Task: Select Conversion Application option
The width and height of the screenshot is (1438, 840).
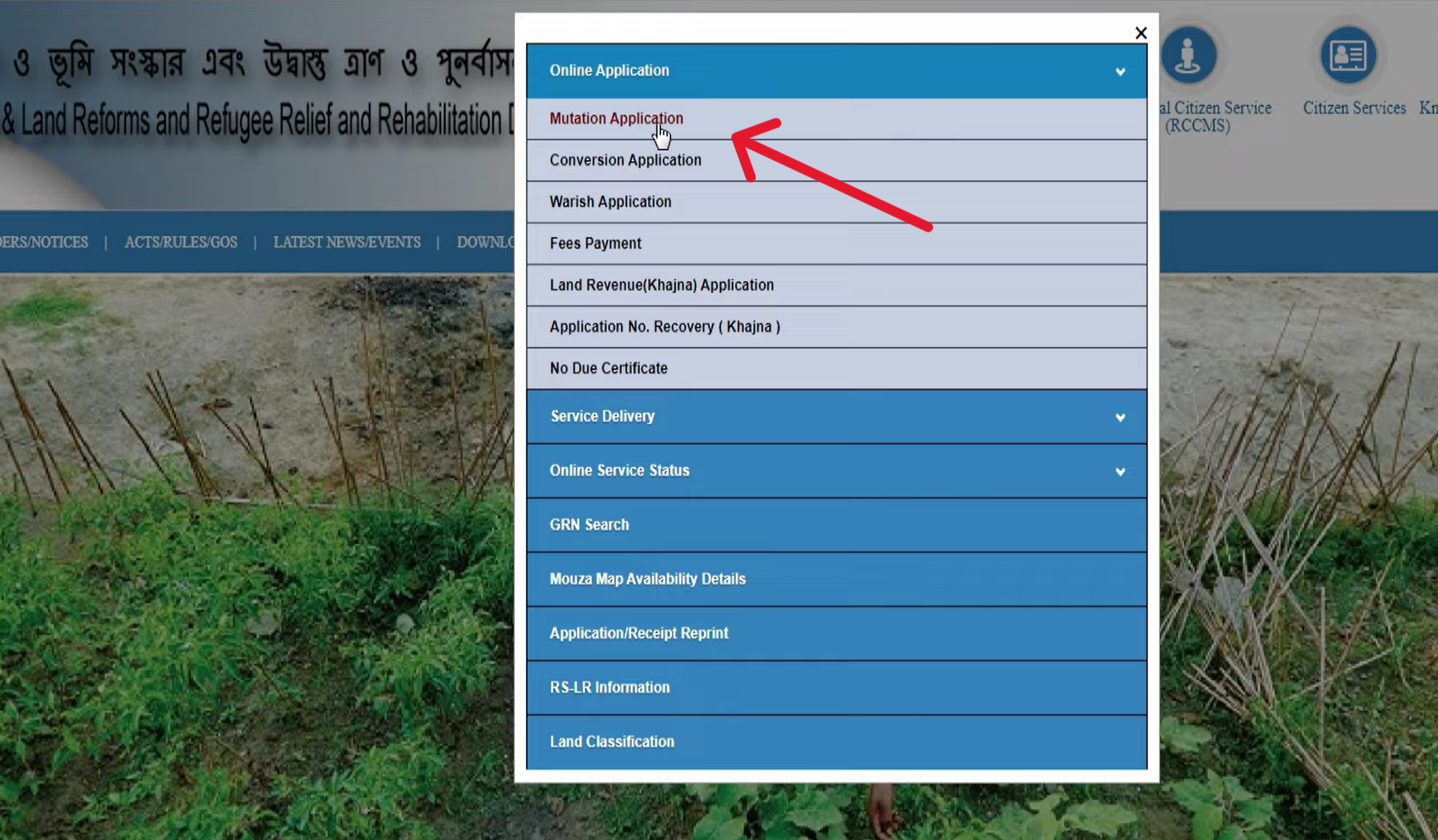Action: (625, 160)
